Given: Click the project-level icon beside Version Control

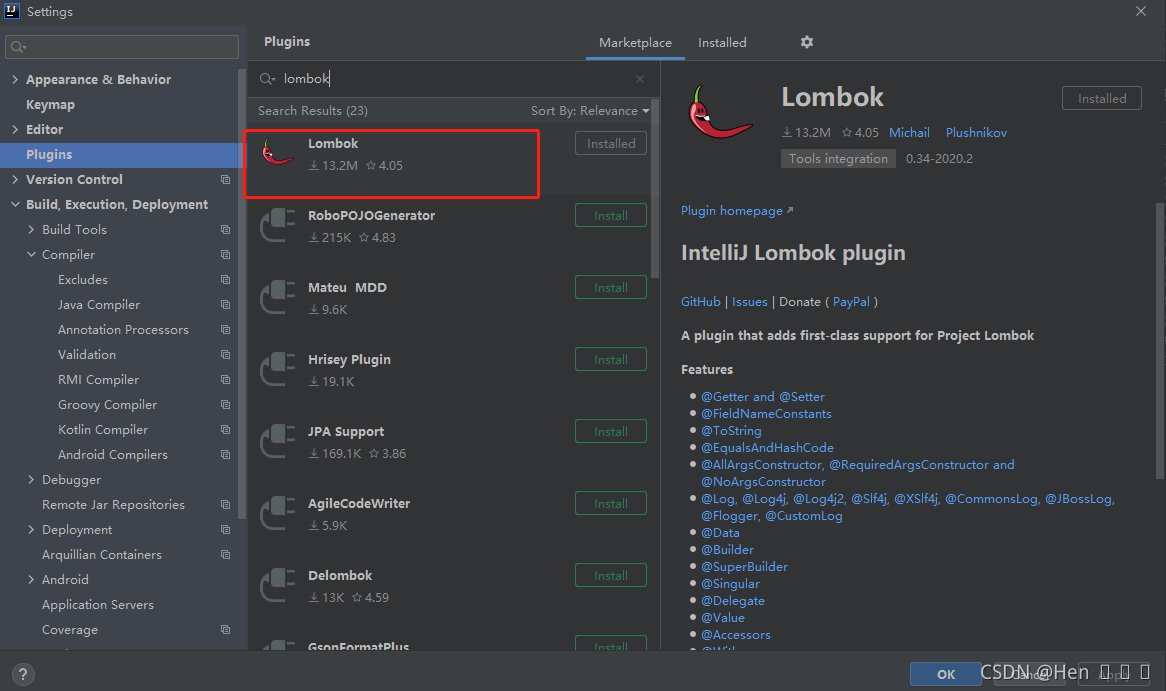Looking at the screenshot, I should [x=225, y=179].
